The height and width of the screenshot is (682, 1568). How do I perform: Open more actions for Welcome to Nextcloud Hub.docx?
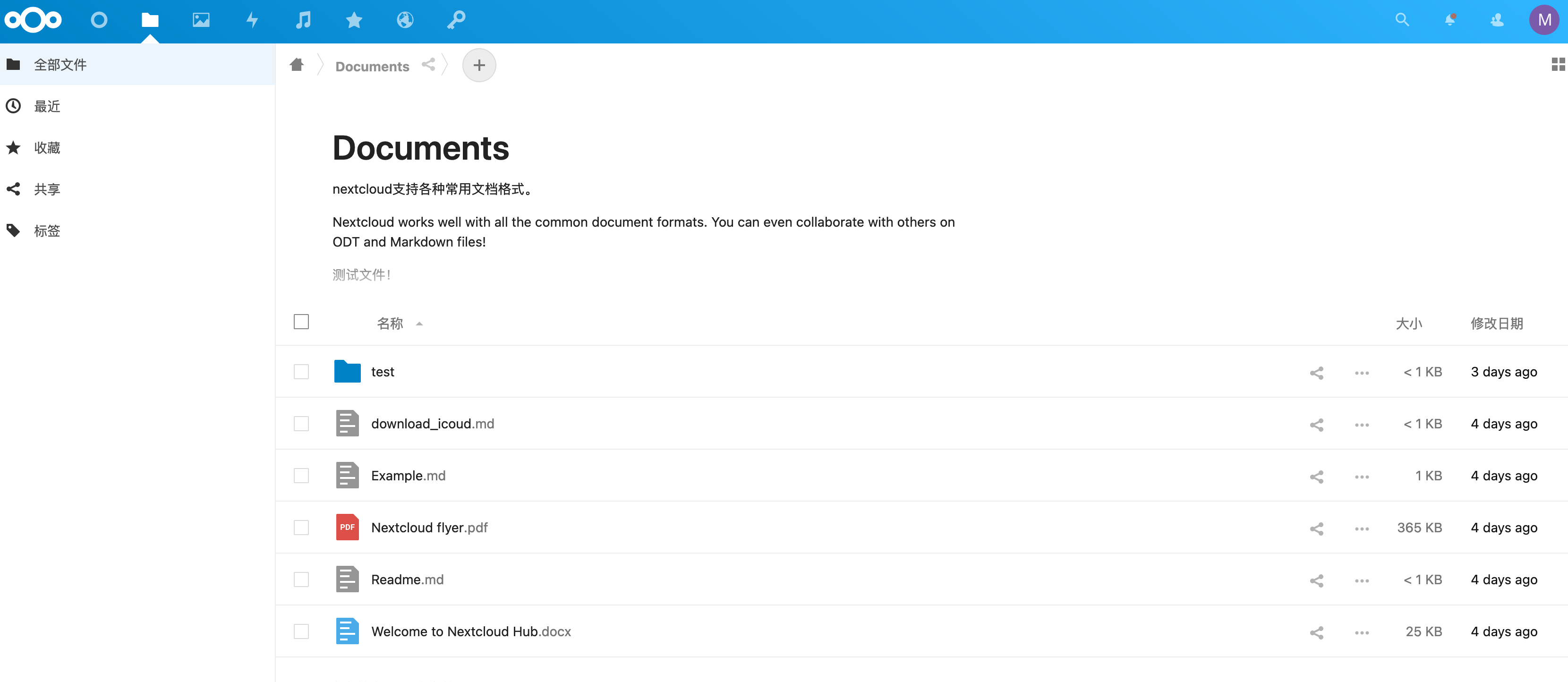coord(1362,632)
